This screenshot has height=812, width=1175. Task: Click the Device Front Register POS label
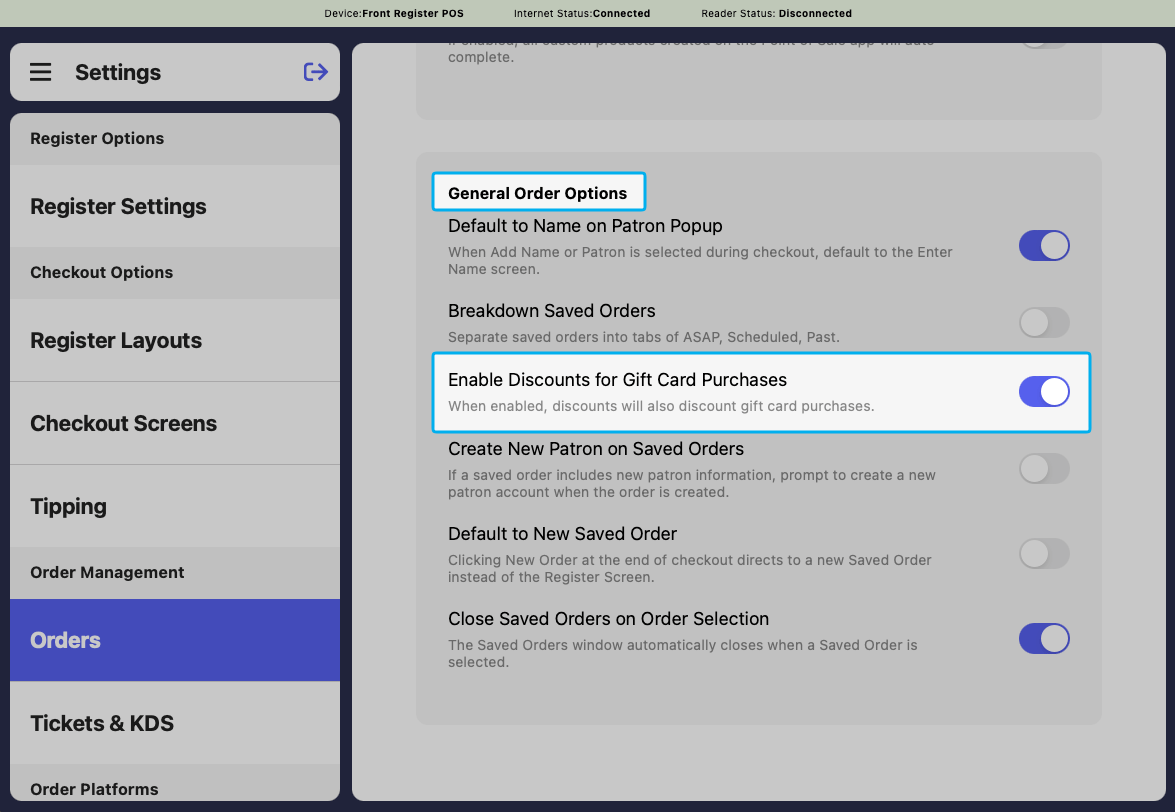(x=394, y=13)
